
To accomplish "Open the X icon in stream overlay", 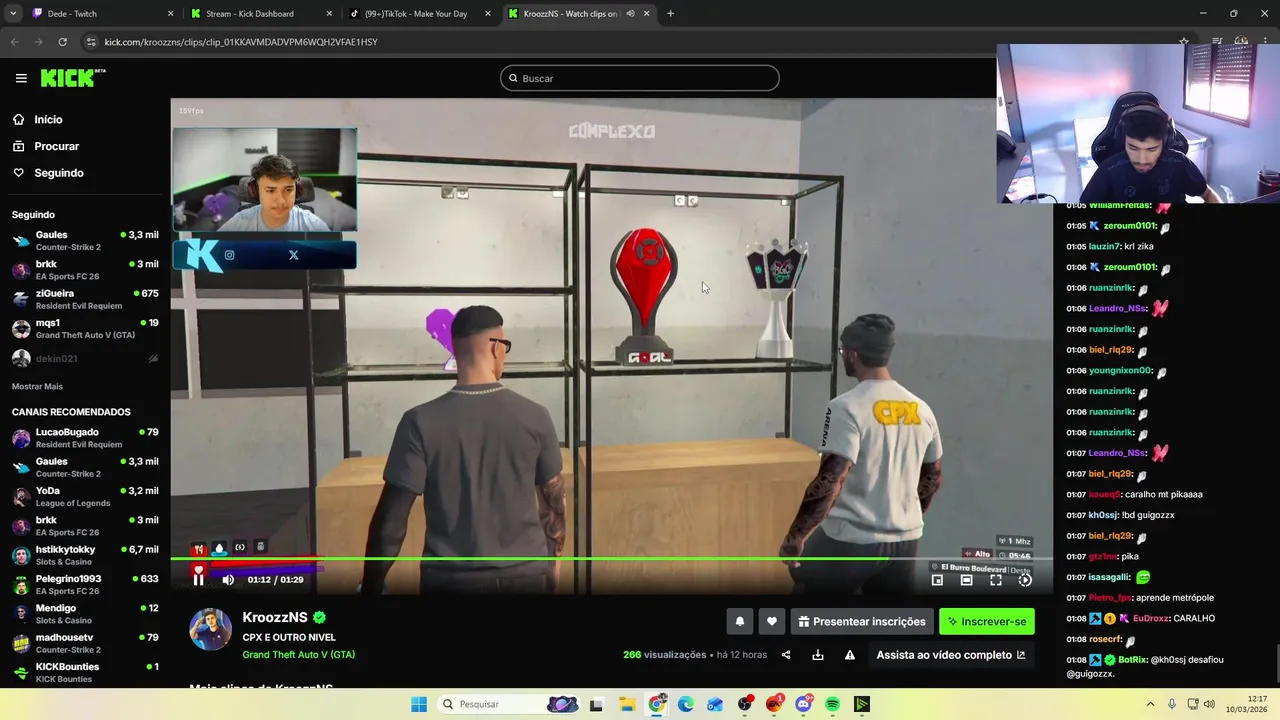I will pyautogui.click(x=293, y=255).
